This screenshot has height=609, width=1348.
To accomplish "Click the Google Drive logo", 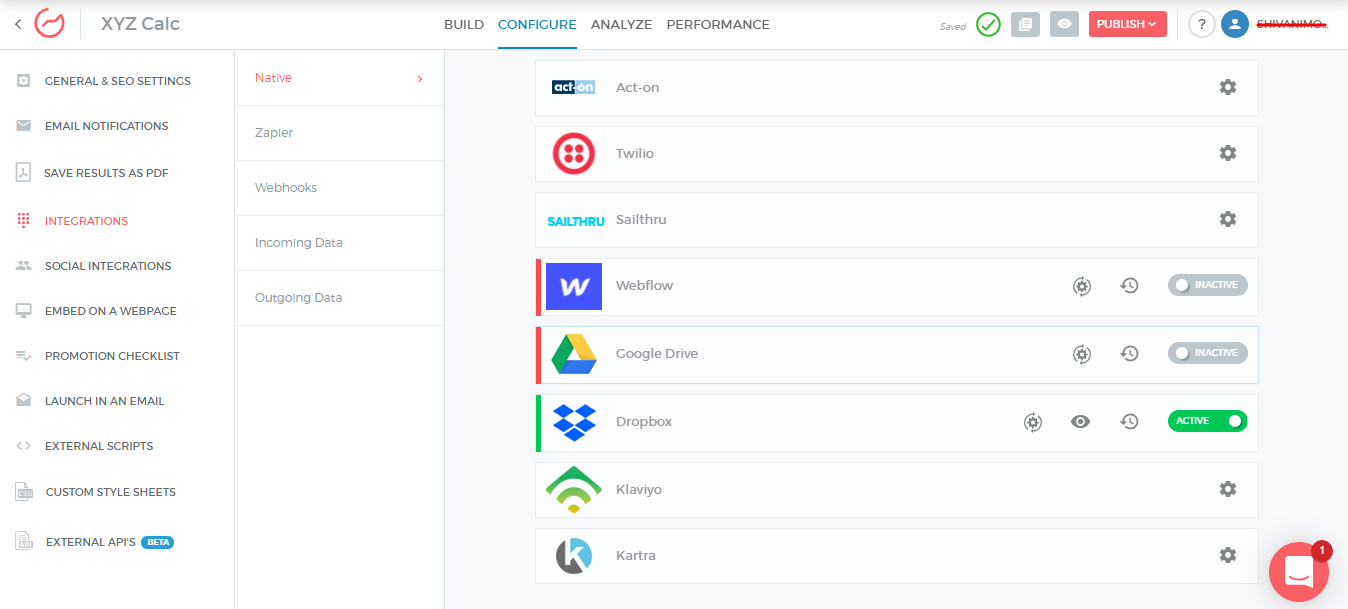I will click(574, 354).
